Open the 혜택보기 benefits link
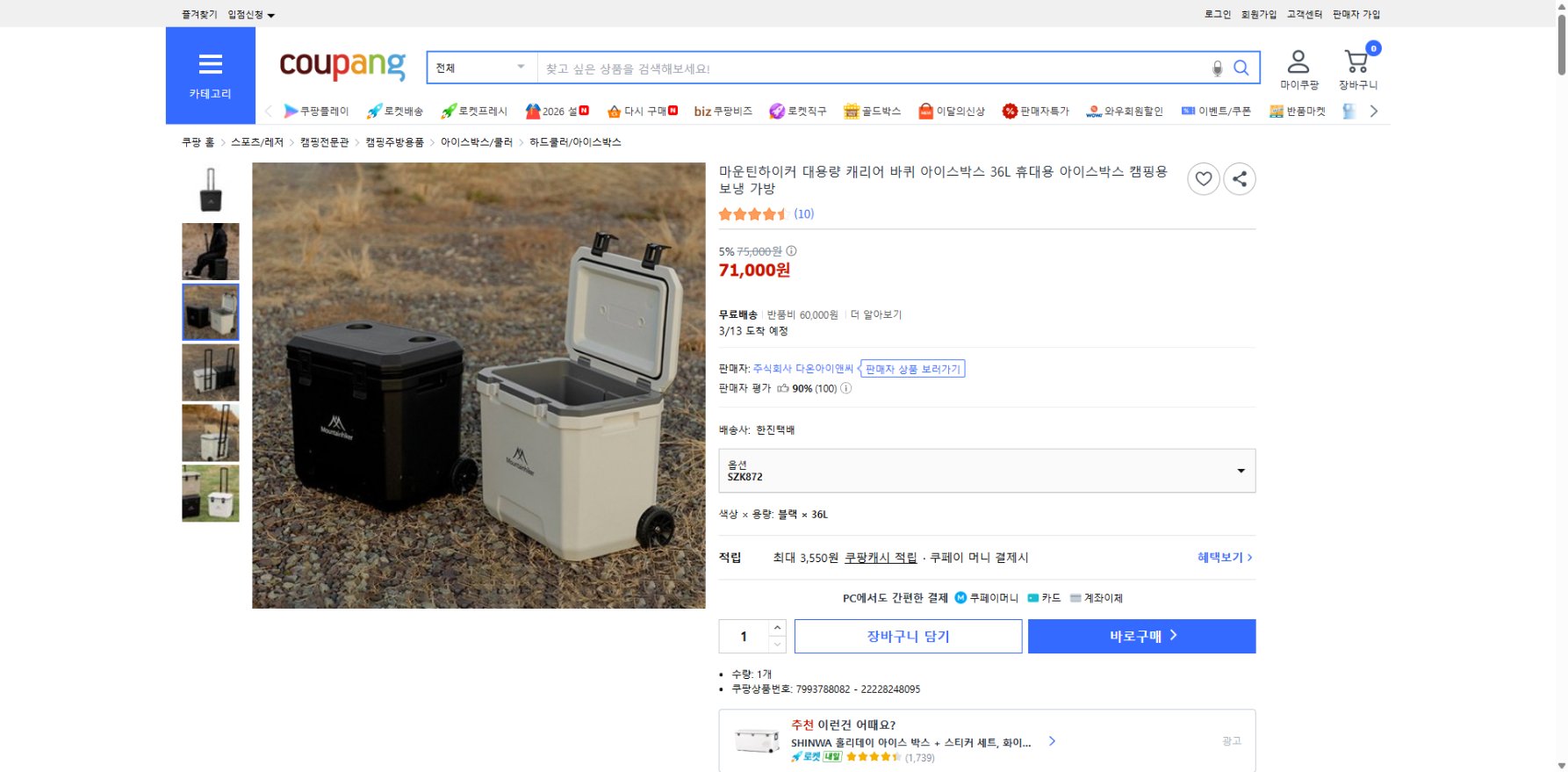Image resolution: width=1568 pixels, height=772 pixels. pyautogui.click(x=1222, y=557)
